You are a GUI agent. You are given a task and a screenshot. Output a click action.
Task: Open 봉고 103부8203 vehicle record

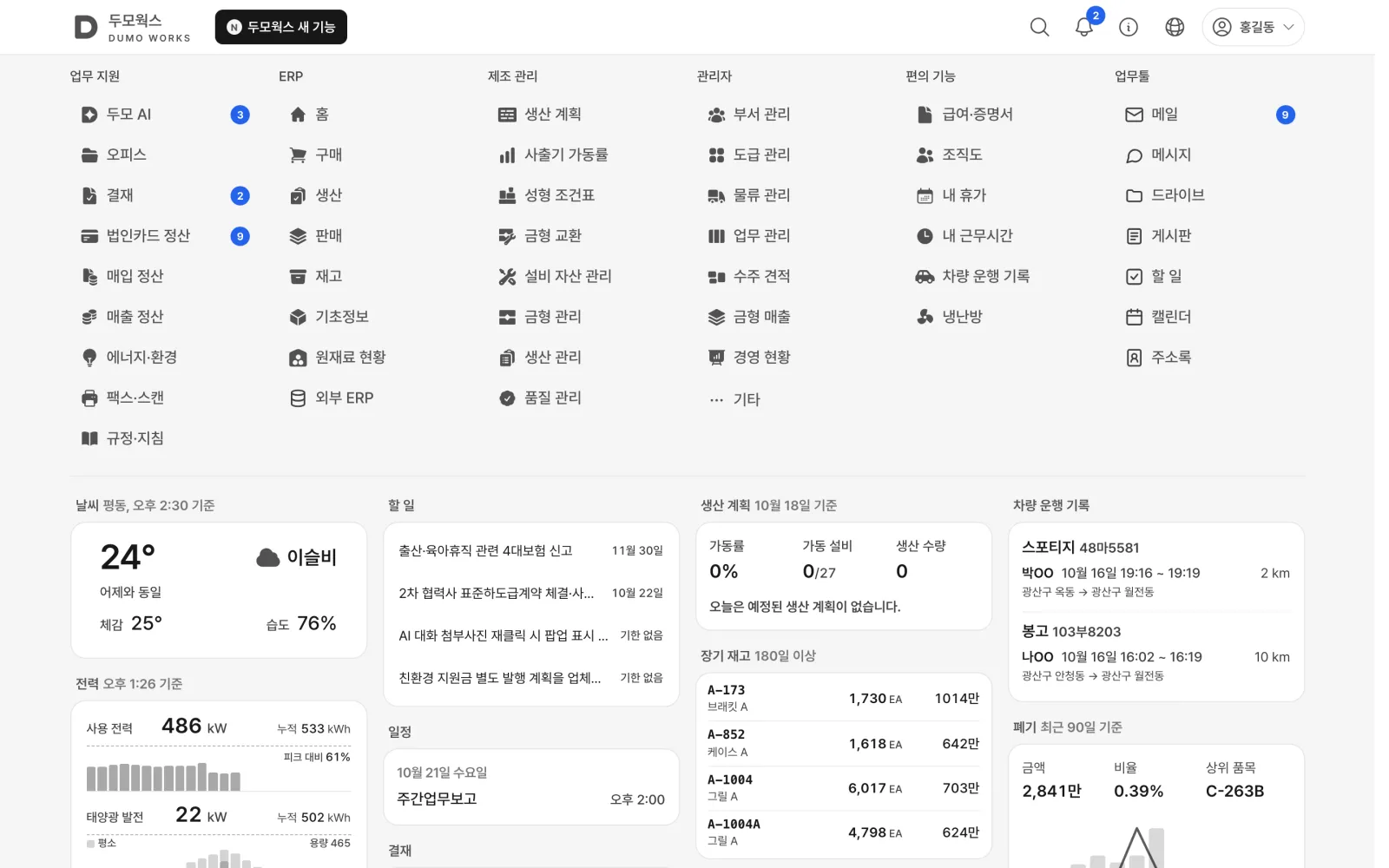1155,653
